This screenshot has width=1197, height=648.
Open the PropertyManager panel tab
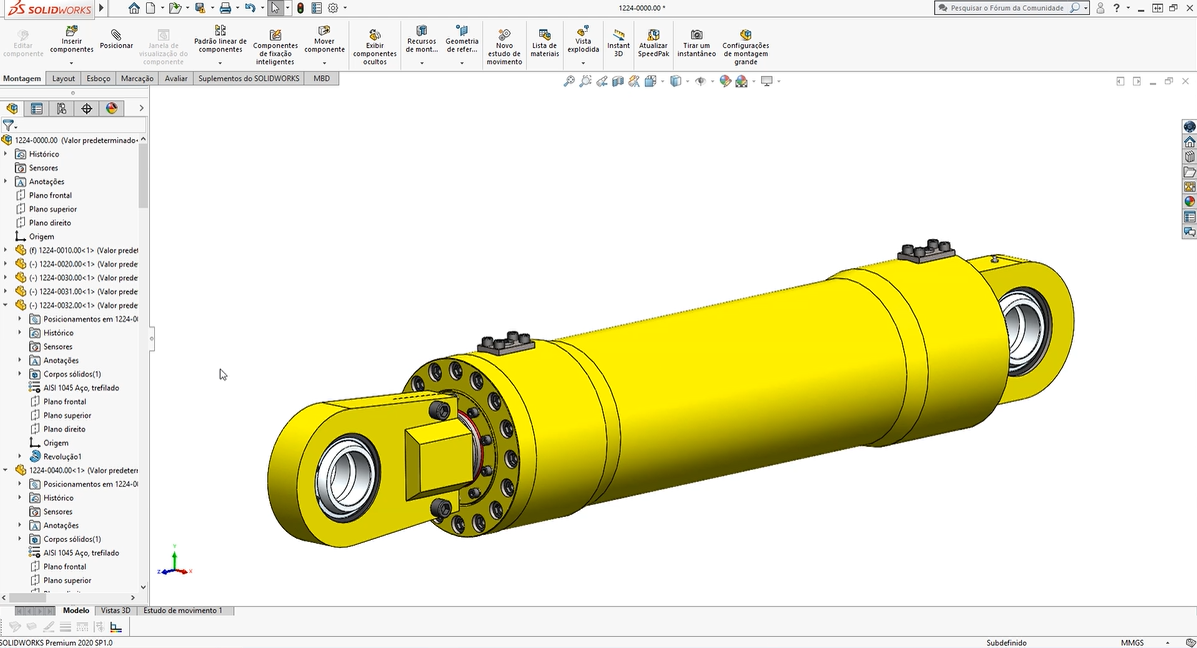click(37, 108)
